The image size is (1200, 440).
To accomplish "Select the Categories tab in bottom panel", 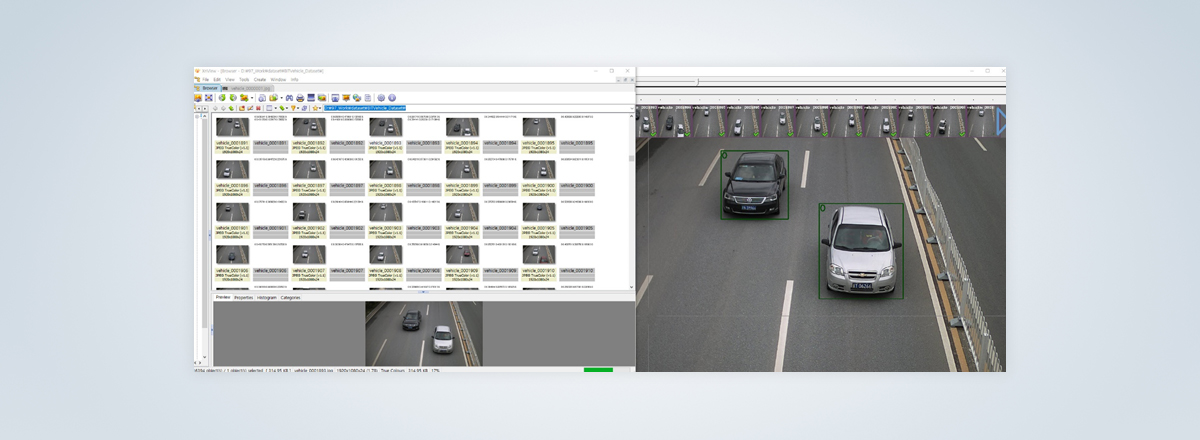I will [x=290, y=297].
